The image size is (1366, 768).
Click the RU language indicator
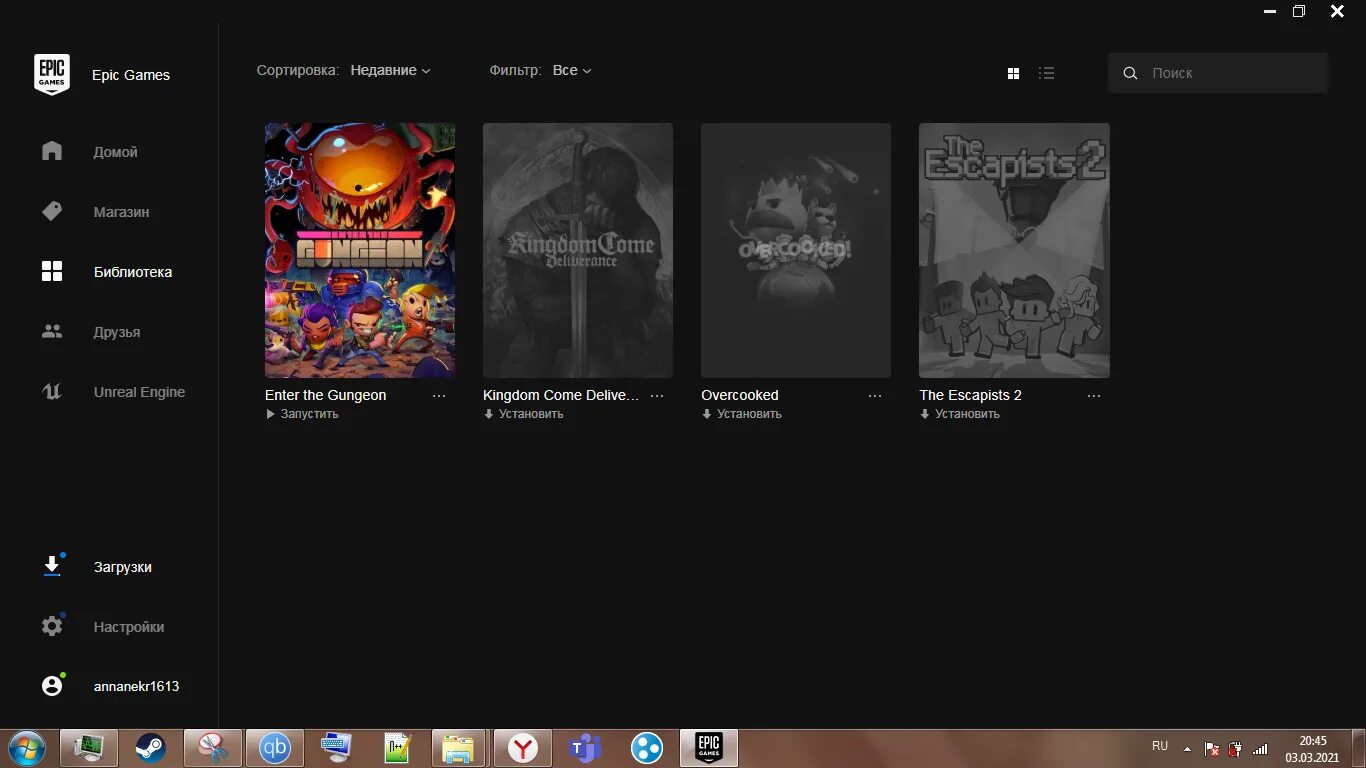[x=1160, y=746]
